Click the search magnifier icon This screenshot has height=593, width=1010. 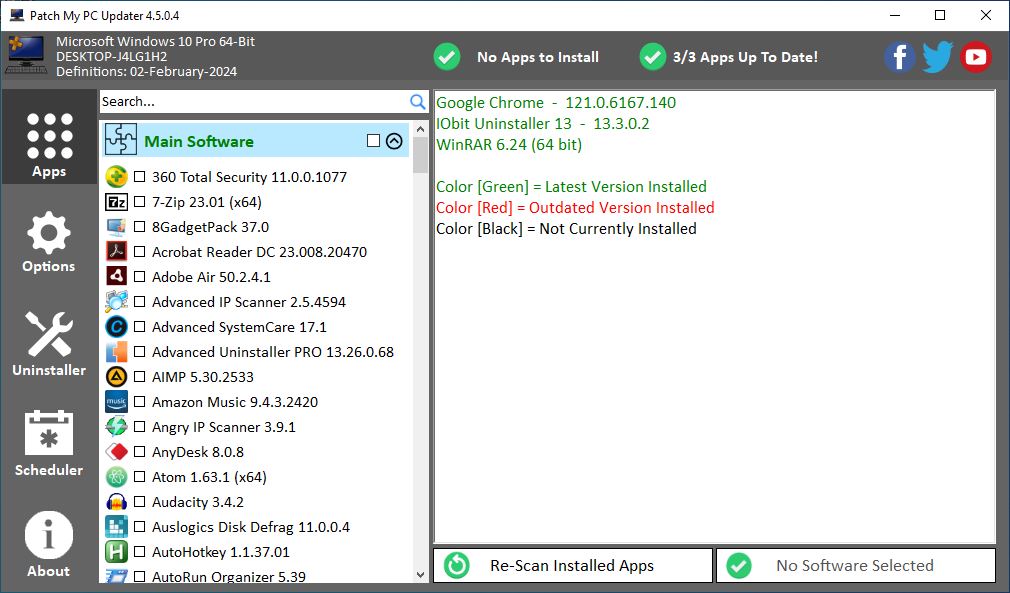pos(417,102)
